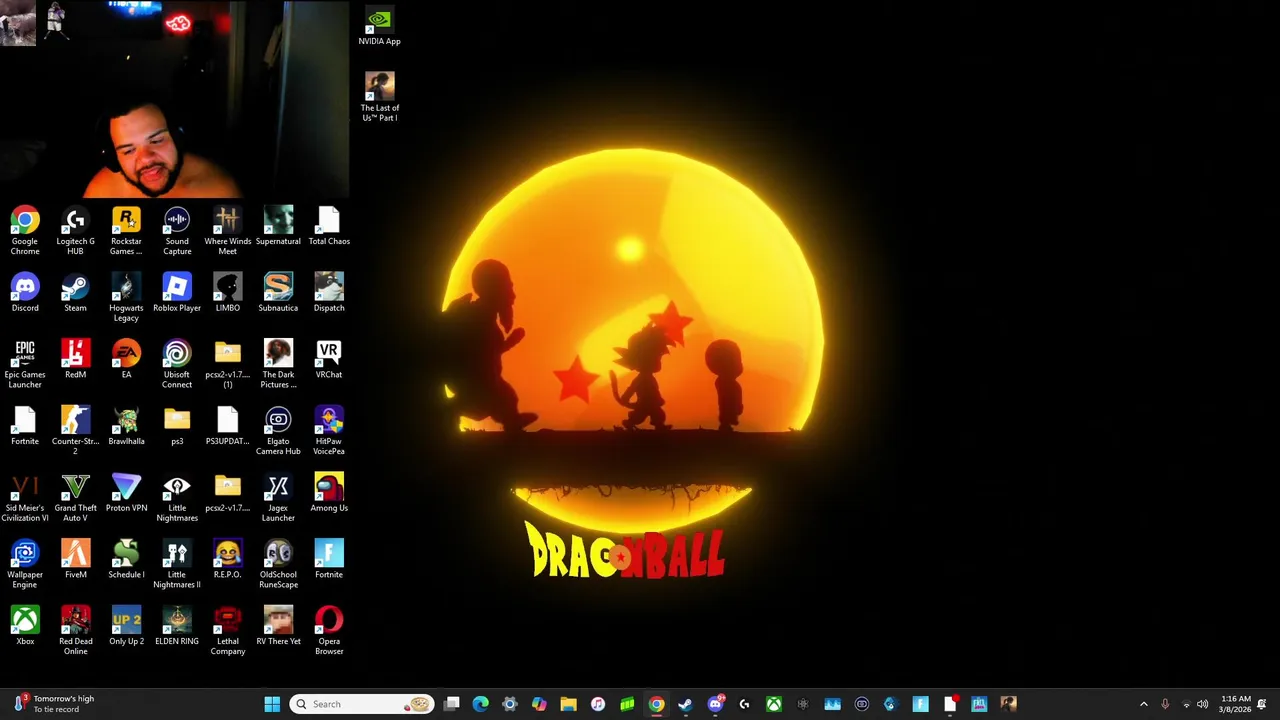The image size is (1280, 720).
Task: Select EA app desktop icon
Action: point(126,360)
